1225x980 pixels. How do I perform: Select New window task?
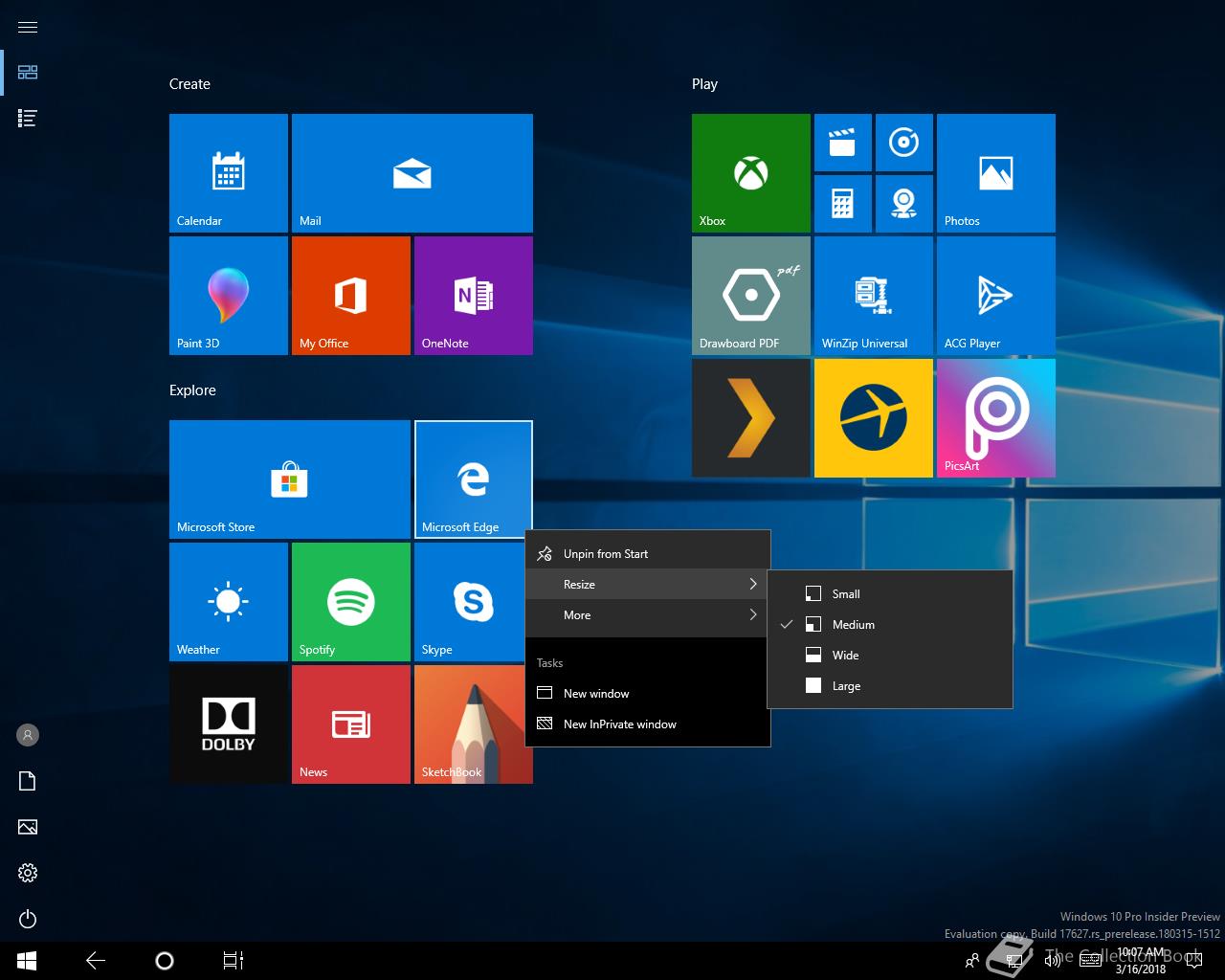pos(648,694)
